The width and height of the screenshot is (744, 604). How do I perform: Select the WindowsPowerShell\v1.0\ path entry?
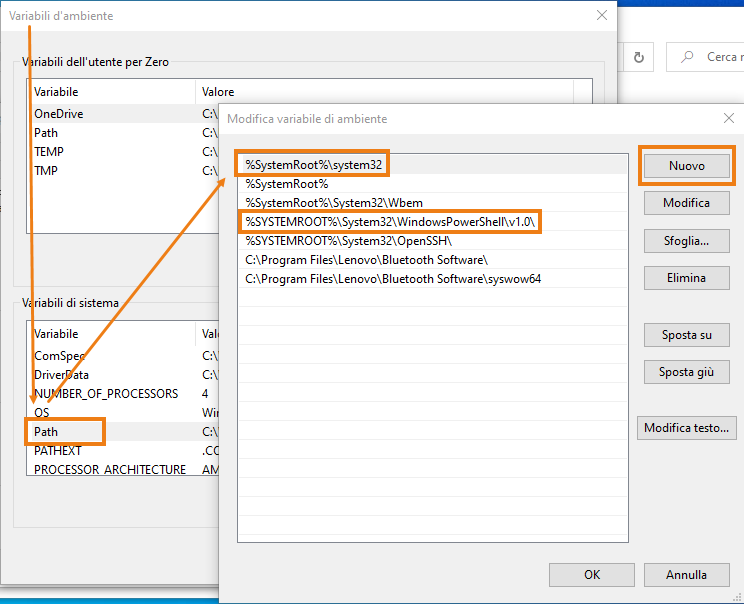click(391, 221)
